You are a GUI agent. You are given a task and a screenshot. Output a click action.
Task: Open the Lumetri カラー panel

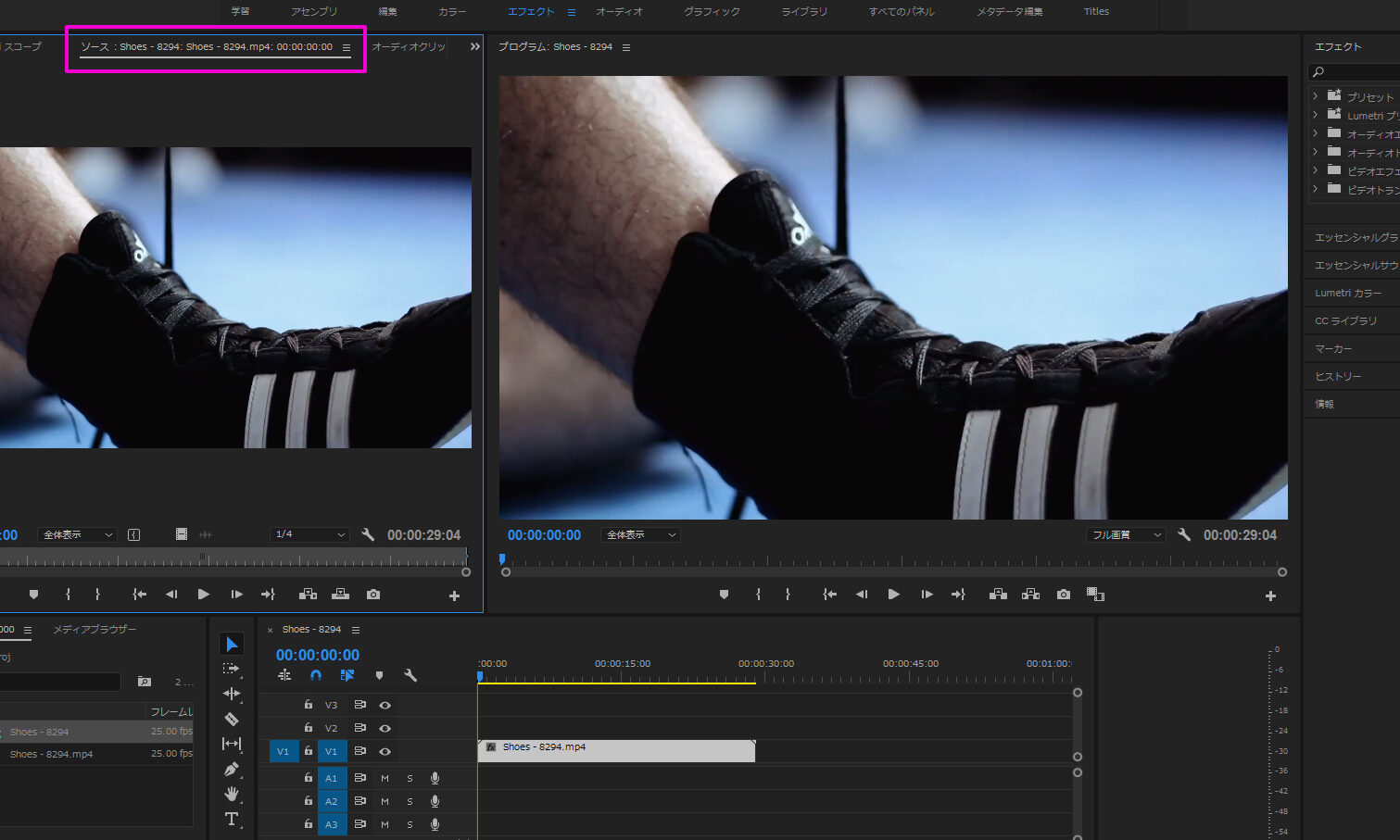pos(1348,293)
